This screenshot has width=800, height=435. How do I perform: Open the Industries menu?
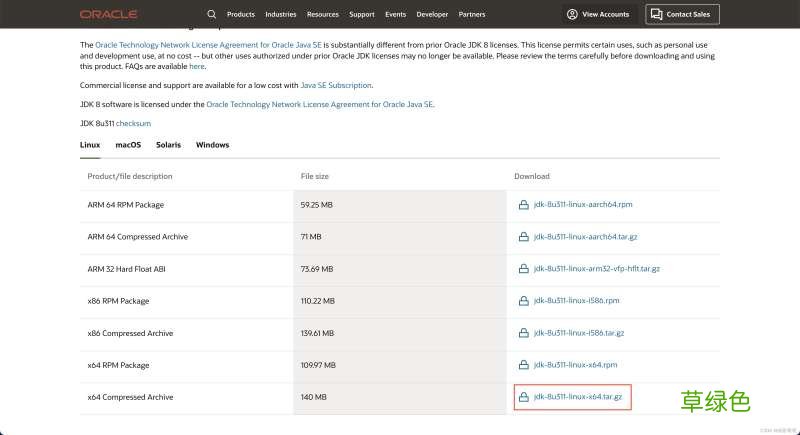[x=280, y=15]
